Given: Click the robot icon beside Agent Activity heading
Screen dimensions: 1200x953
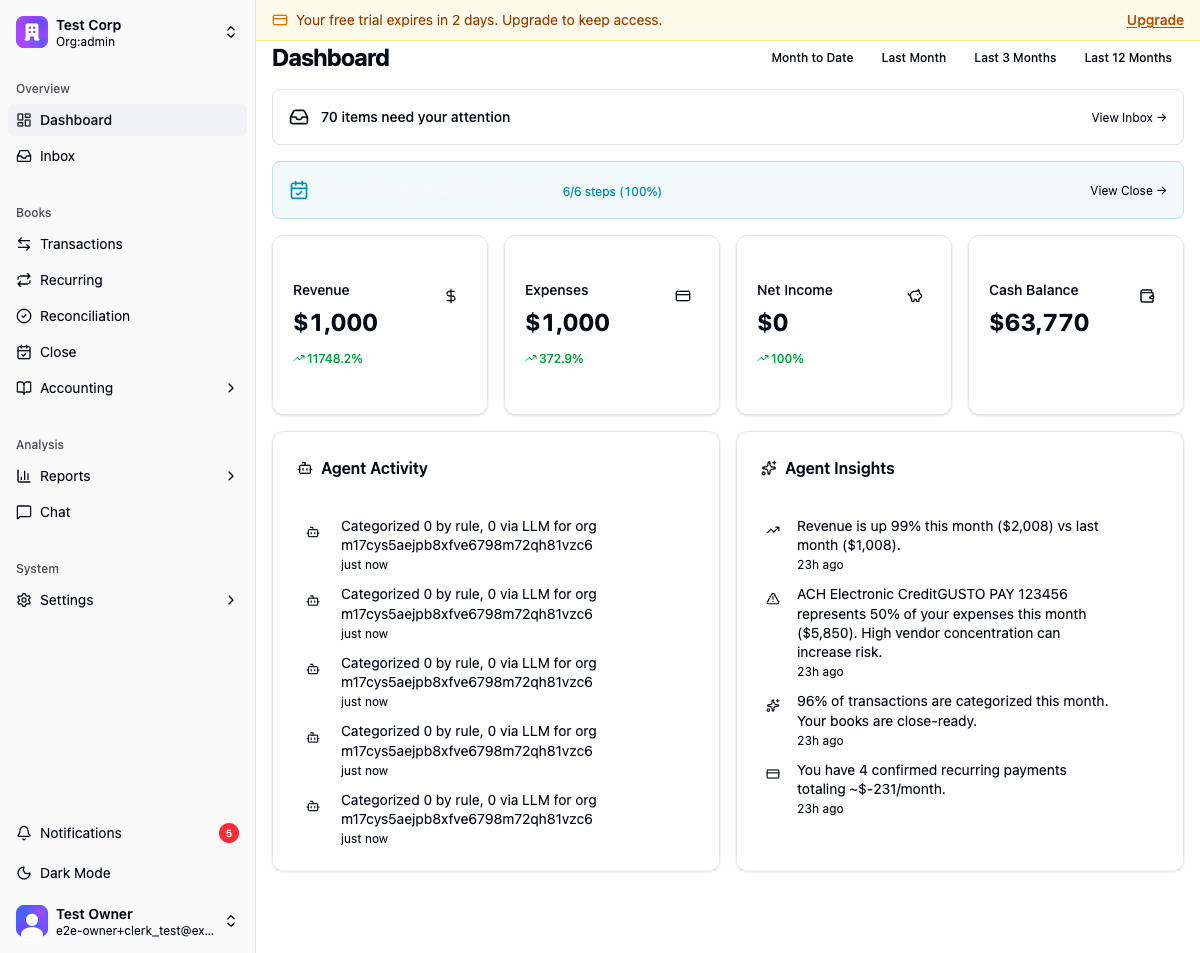Looking at the screenshot, I should point(305,468).
